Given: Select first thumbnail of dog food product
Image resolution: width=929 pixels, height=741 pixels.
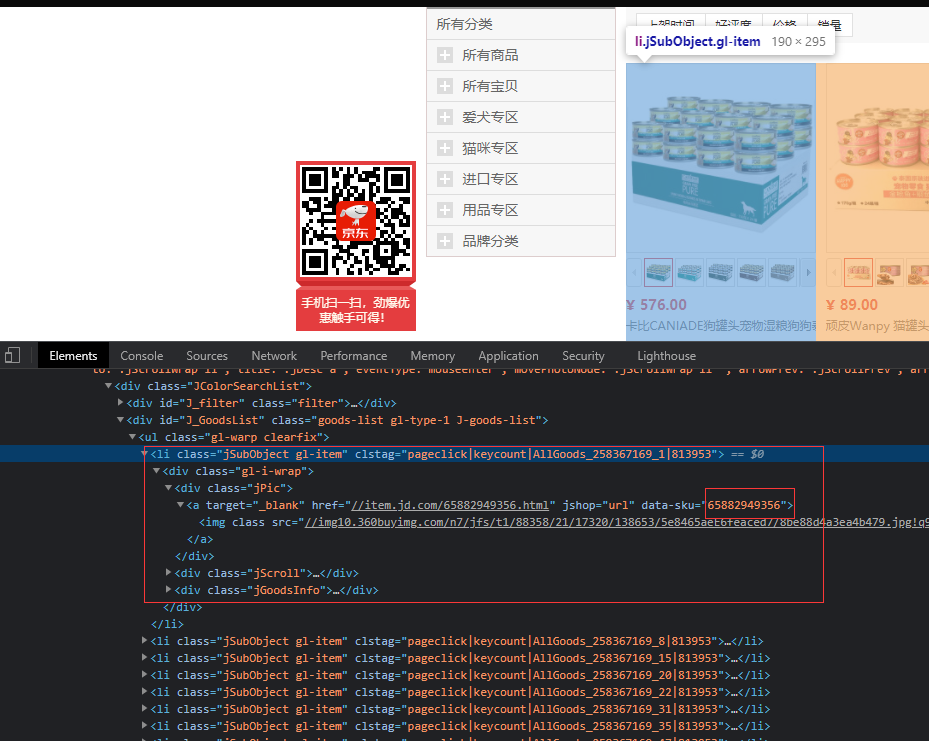Looking at the screenshot, I should 658,272.
